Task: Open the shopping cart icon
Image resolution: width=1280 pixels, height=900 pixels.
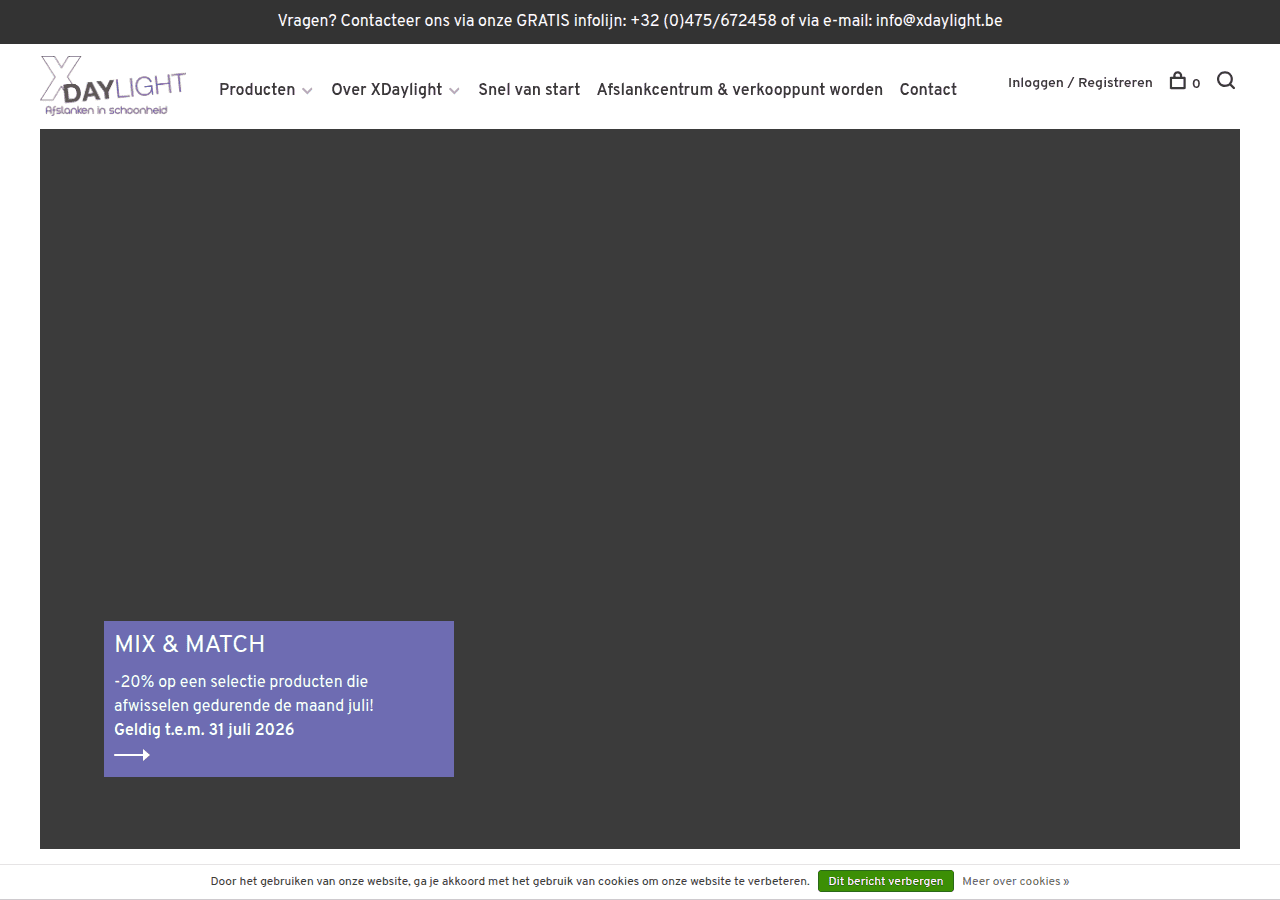Action: (x=1178, y=81)
